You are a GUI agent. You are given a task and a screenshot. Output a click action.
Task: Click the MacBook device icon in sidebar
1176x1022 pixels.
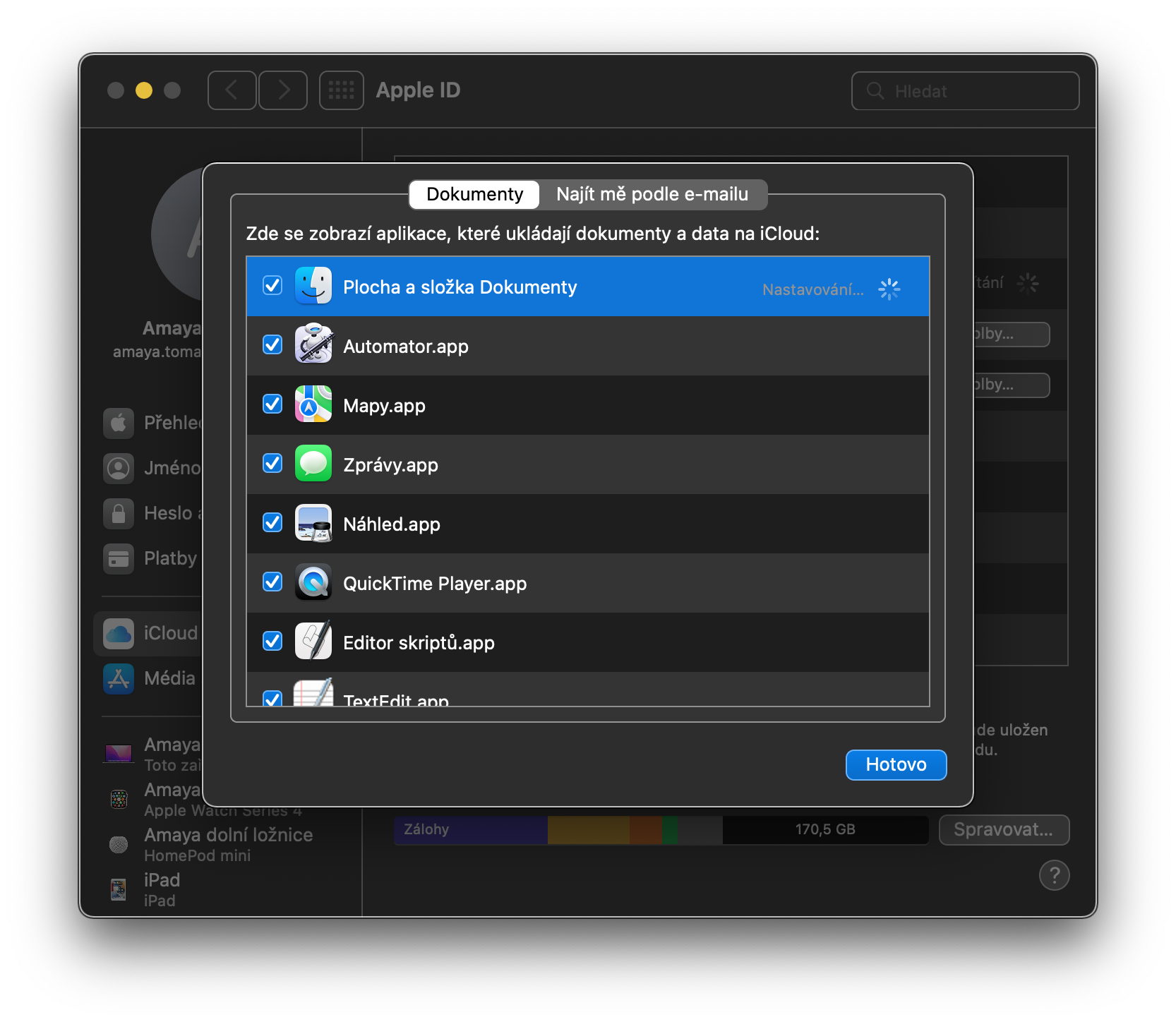tap(119, 754)
